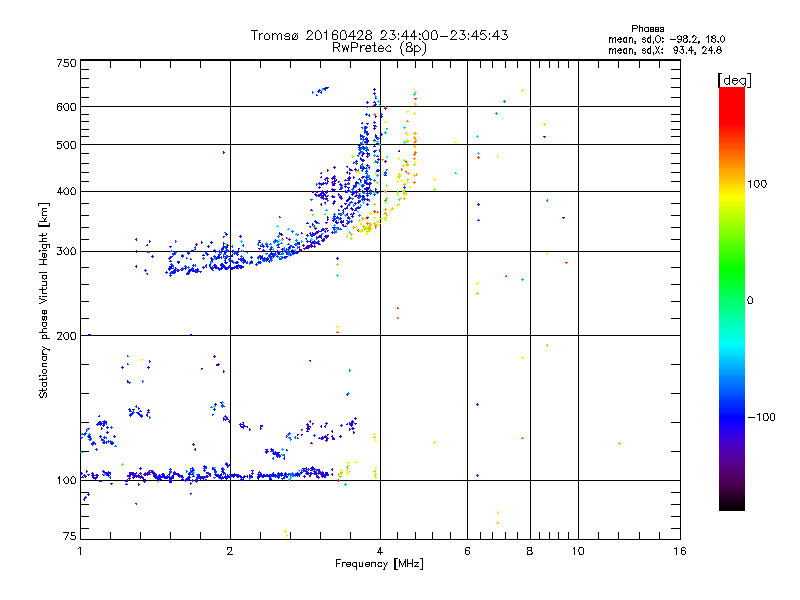The image size is (800, 600).
Task: Click the y-axis tick label '600'
Action: click(66, 107)
